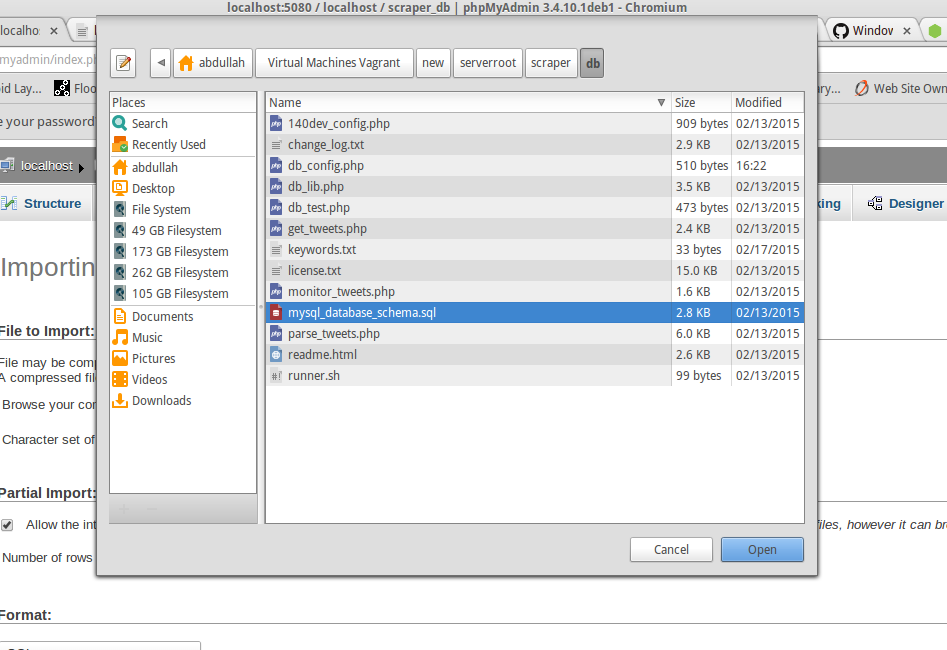Open the 105 GB Filesystem drive
Image resolution: width=947 pixels, height=650 pixels.
click(183, 294)
